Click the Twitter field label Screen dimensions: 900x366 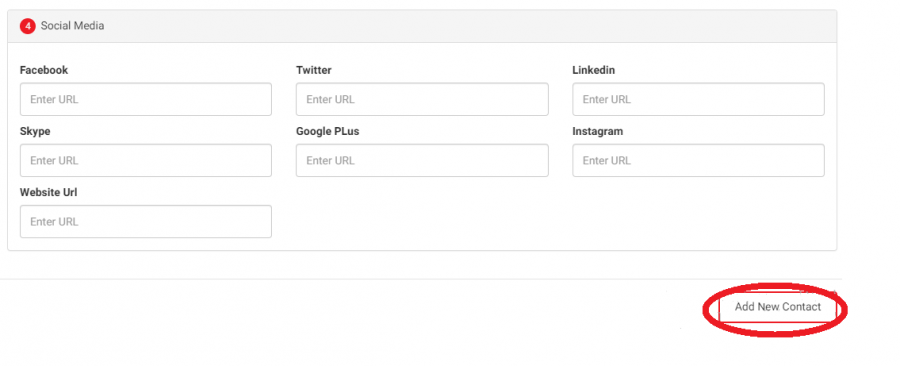pyautogui.click(x=313, y=70)
